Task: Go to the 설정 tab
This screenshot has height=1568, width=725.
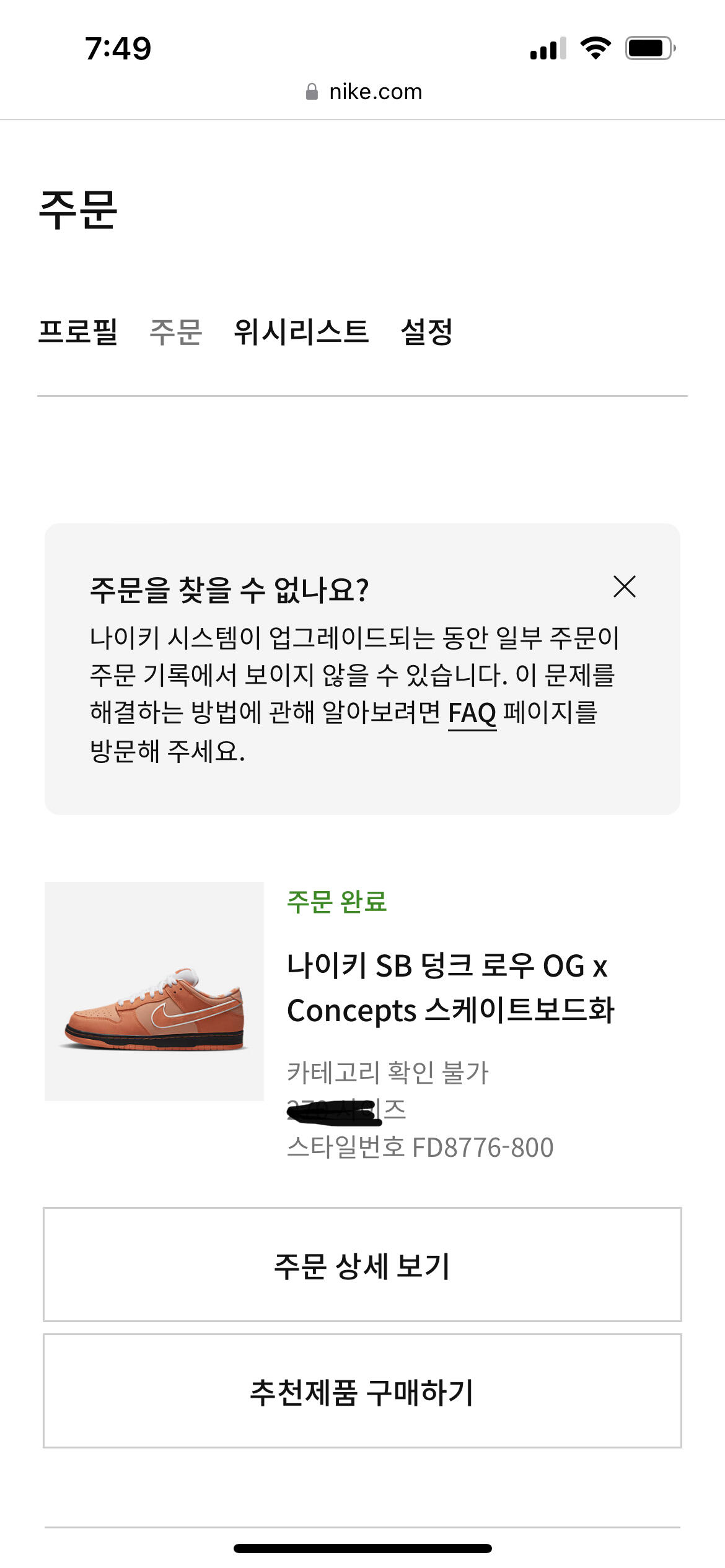Action: (427, 331)
